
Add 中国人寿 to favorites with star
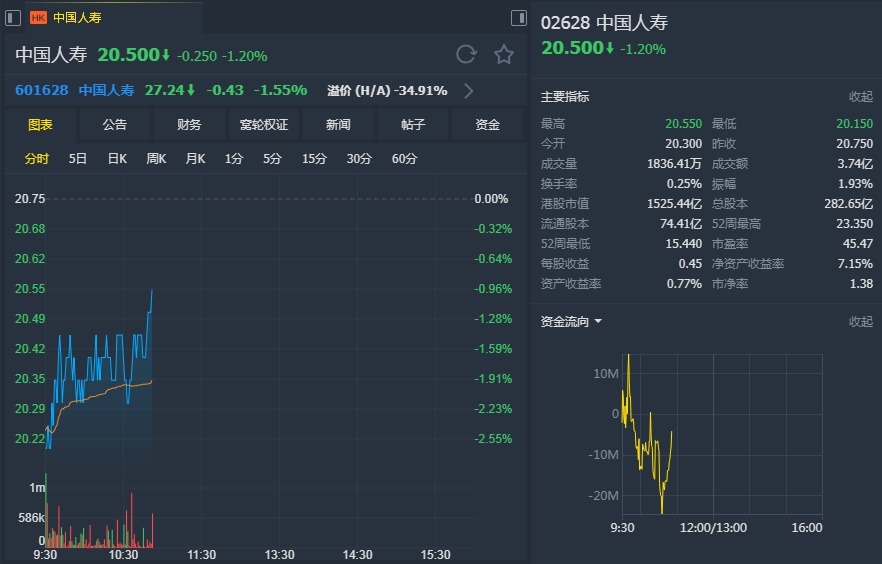coord(504,54)
